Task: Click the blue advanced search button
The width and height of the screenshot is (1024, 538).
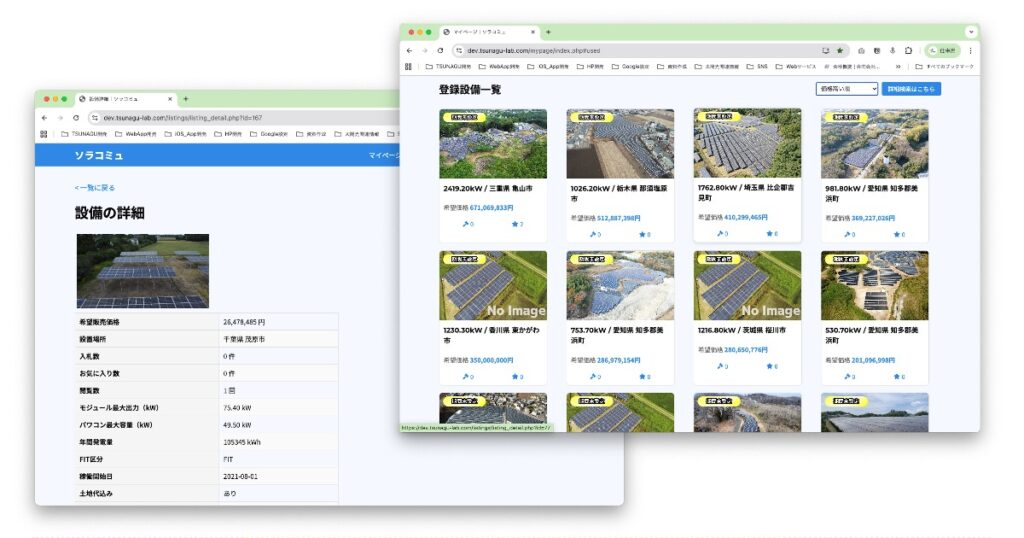Action: [x=911, y=89]
